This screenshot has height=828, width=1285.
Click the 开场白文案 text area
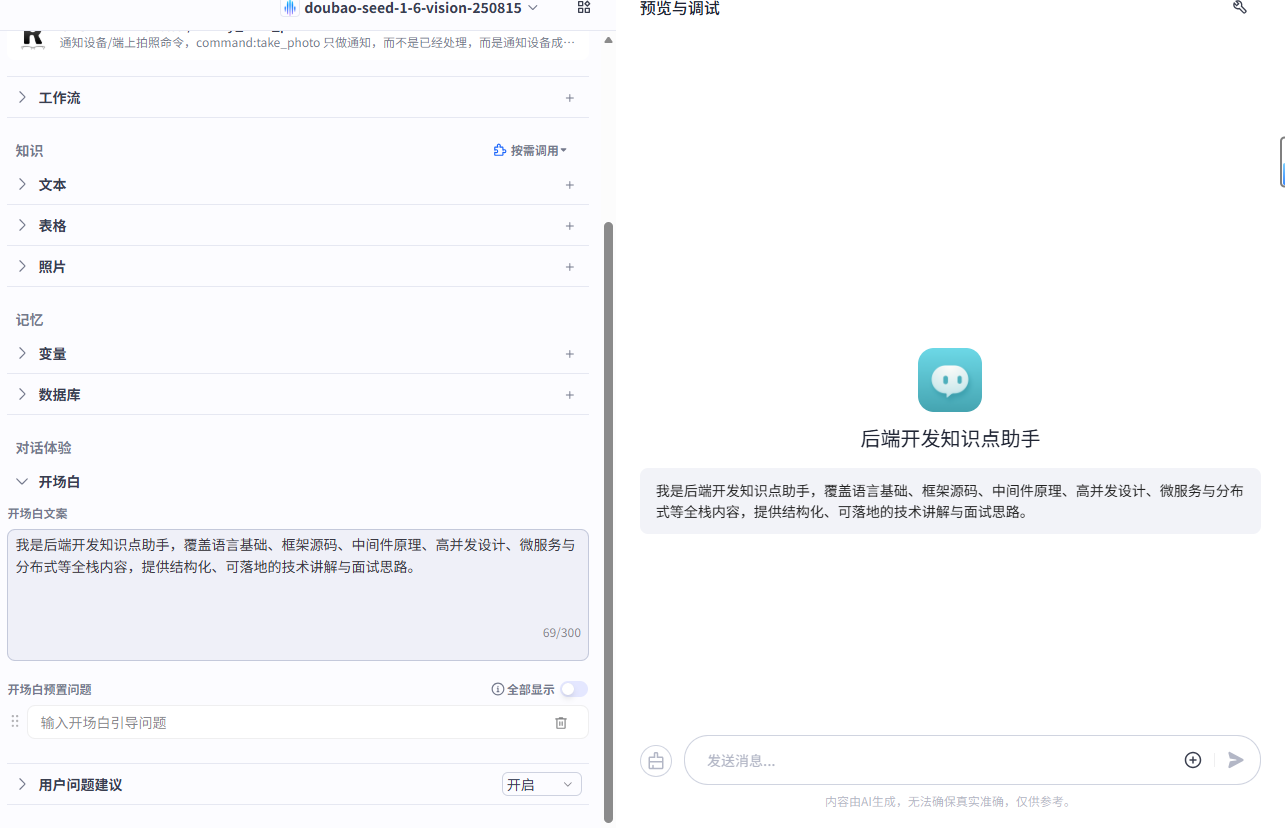pyautogui.click(x=296, y=580)
